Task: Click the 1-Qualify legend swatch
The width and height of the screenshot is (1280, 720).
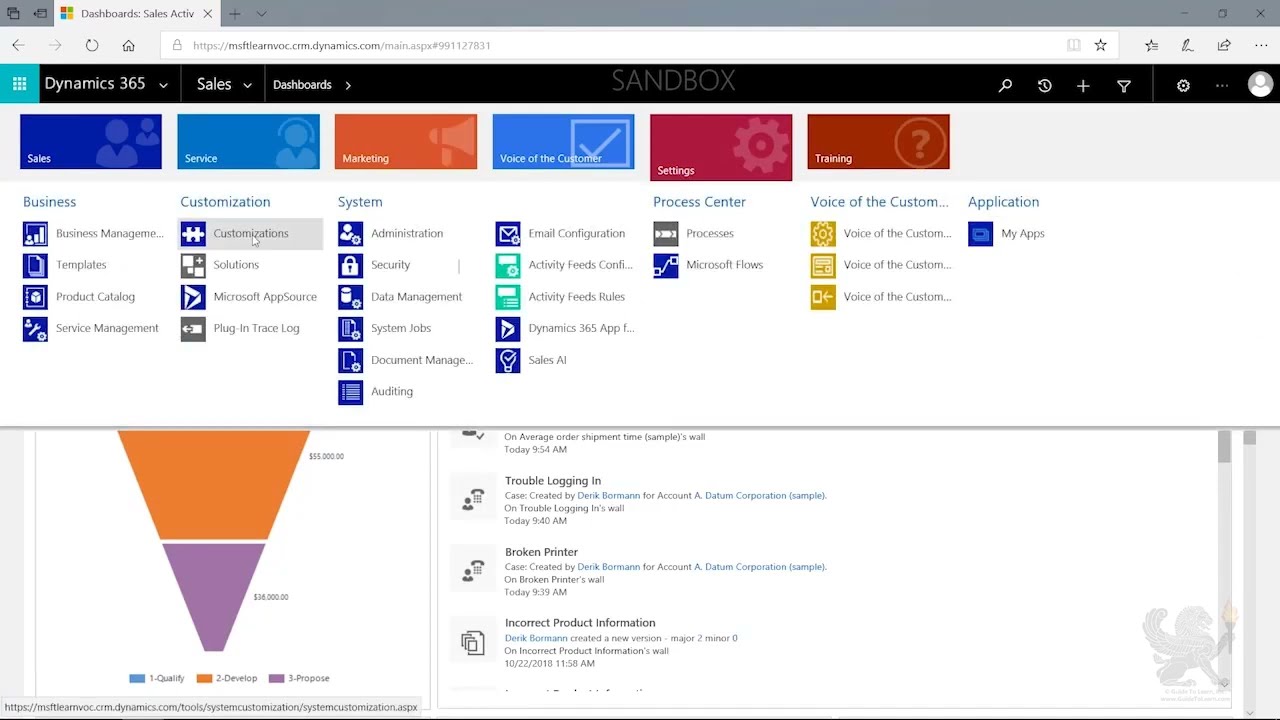Action: pos(137,678)
